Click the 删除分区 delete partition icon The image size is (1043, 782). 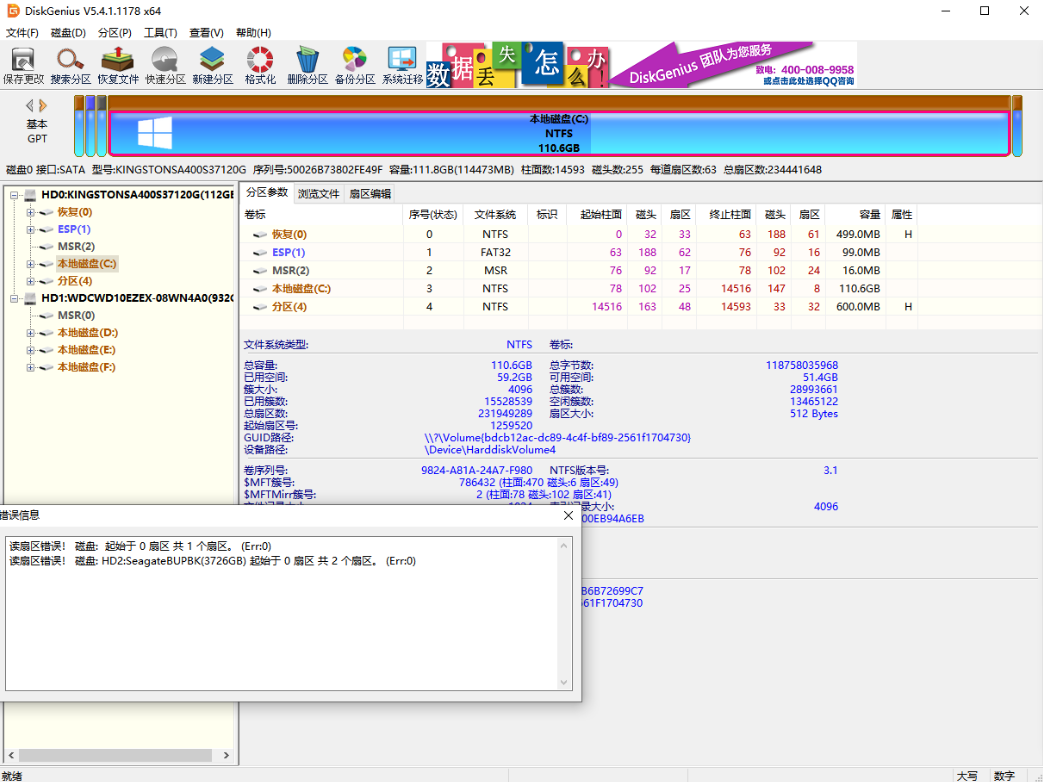(307, 65)
